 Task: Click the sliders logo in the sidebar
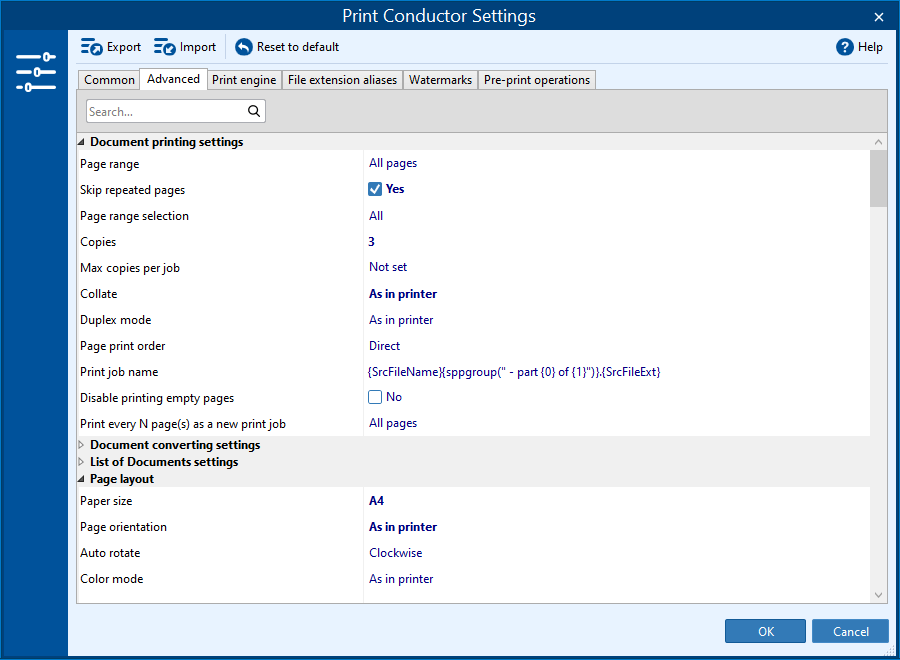point(35,72)
